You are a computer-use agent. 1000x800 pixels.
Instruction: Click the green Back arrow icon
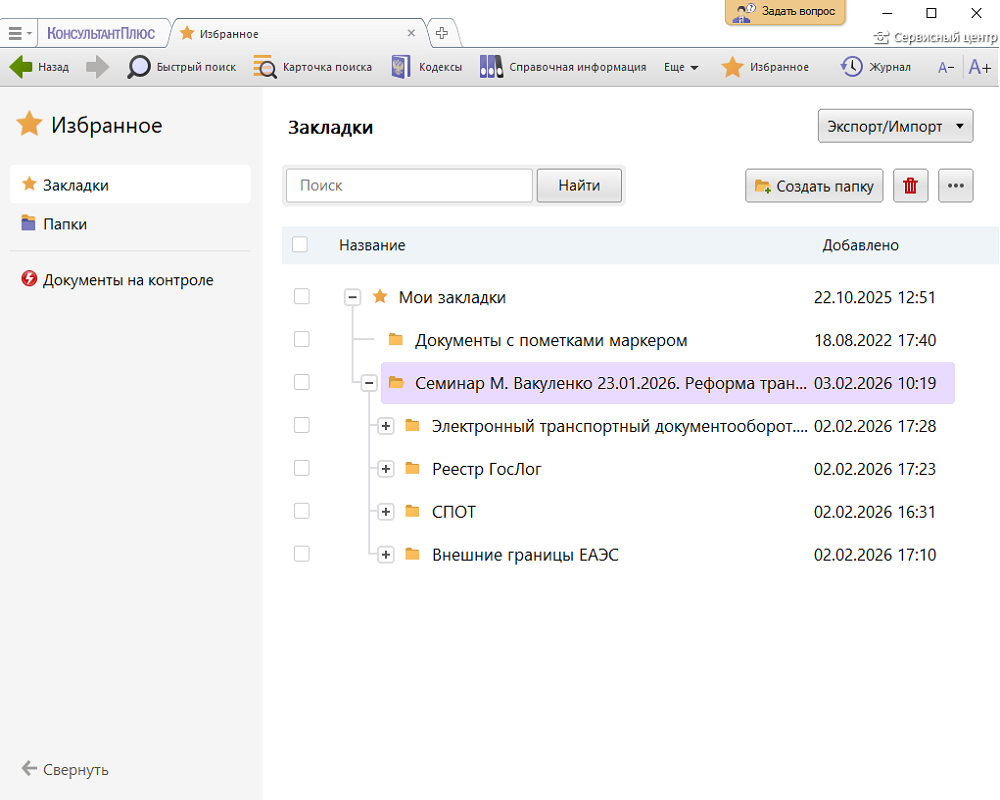point(21,67)
